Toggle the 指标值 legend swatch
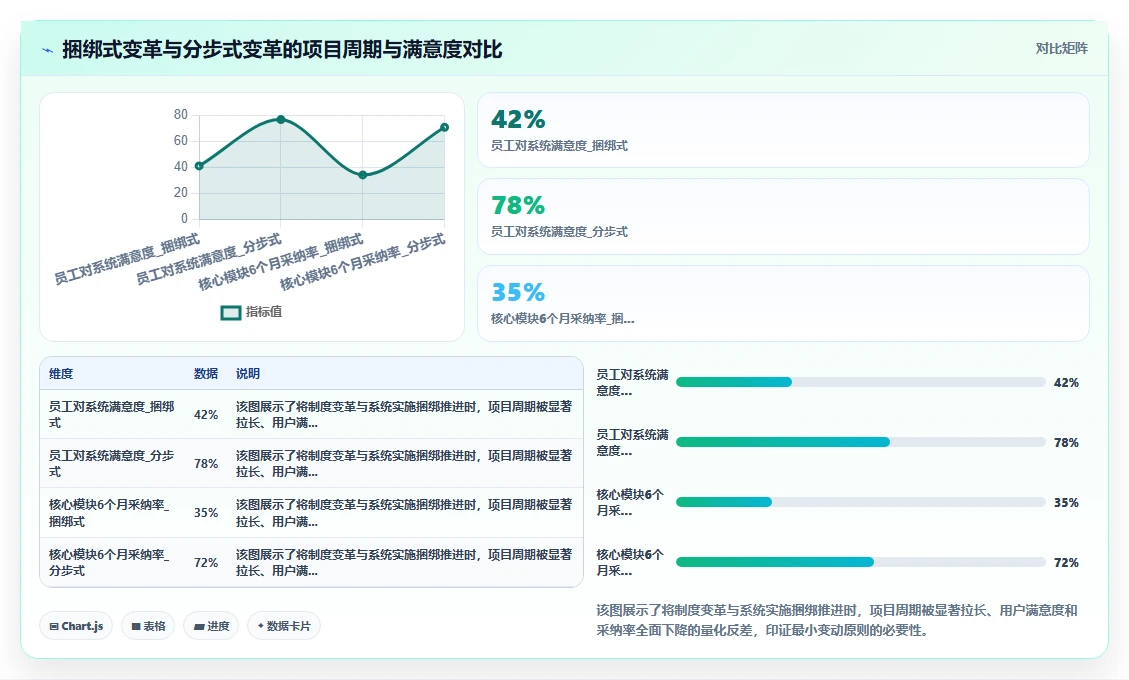This screenshot has width=1129, height=680. 230,313
